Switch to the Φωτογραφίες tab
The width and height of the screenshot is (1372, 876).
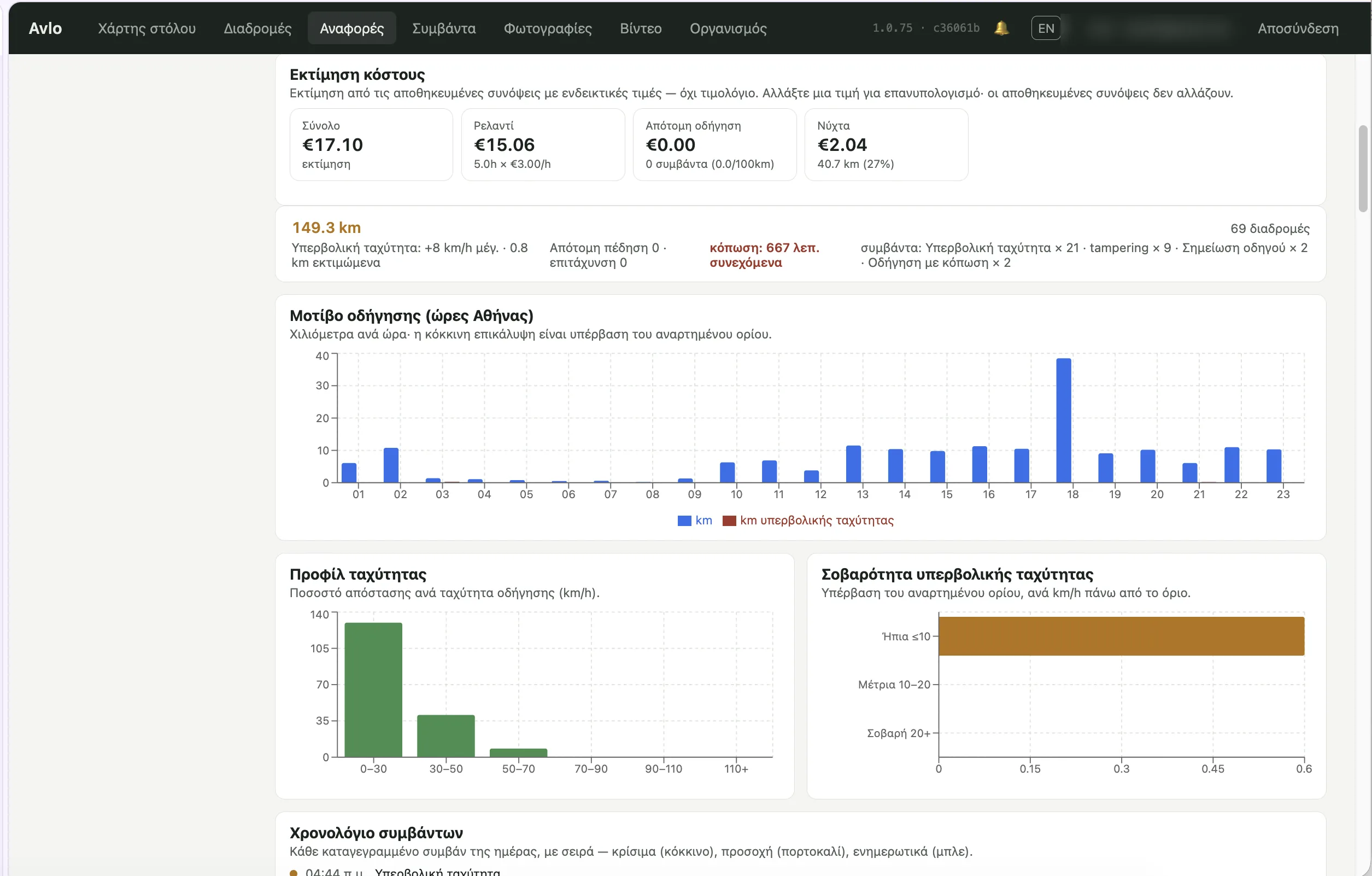[x=548, y=28]
